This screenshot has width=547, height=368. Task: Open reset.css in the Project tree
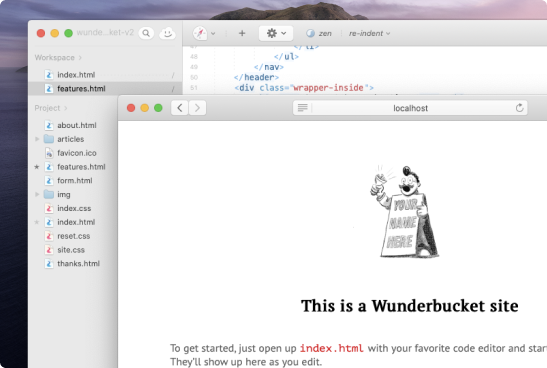click(74, 236)
